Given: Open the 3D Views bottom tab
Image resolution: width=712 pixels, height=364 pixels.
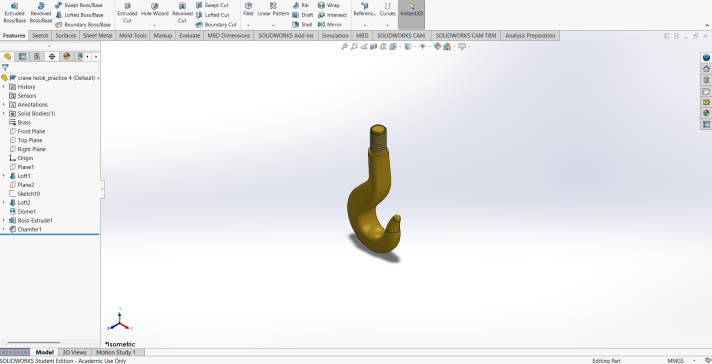Looking at the screenshot, I should [74, 352].
